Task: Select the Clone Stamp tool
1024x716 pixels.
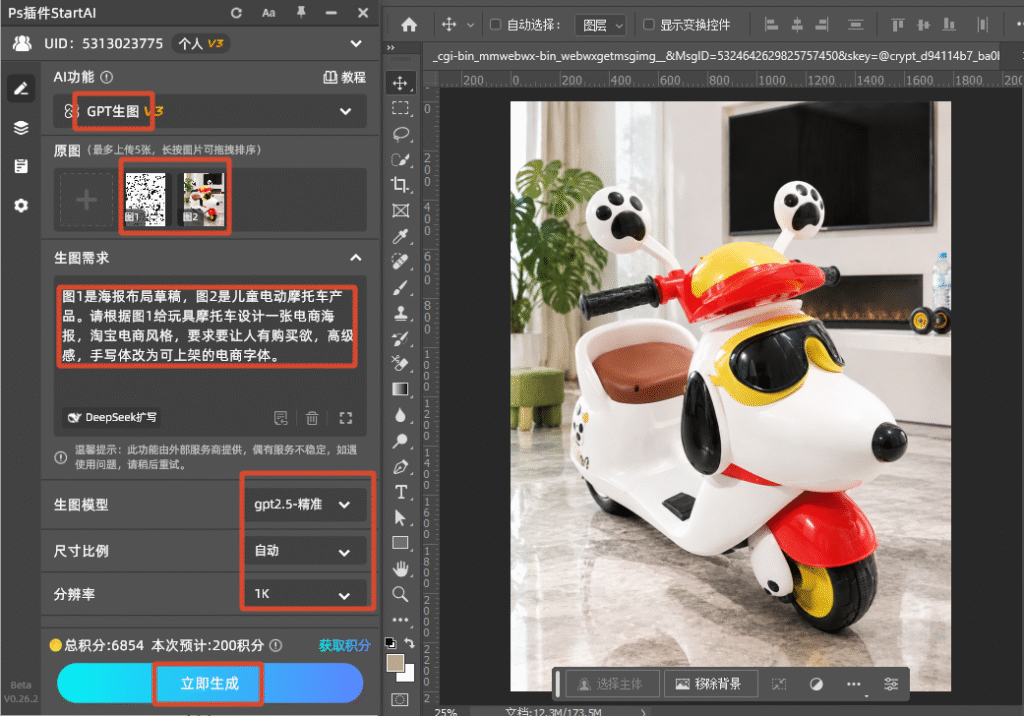Action: coord(400,313)
